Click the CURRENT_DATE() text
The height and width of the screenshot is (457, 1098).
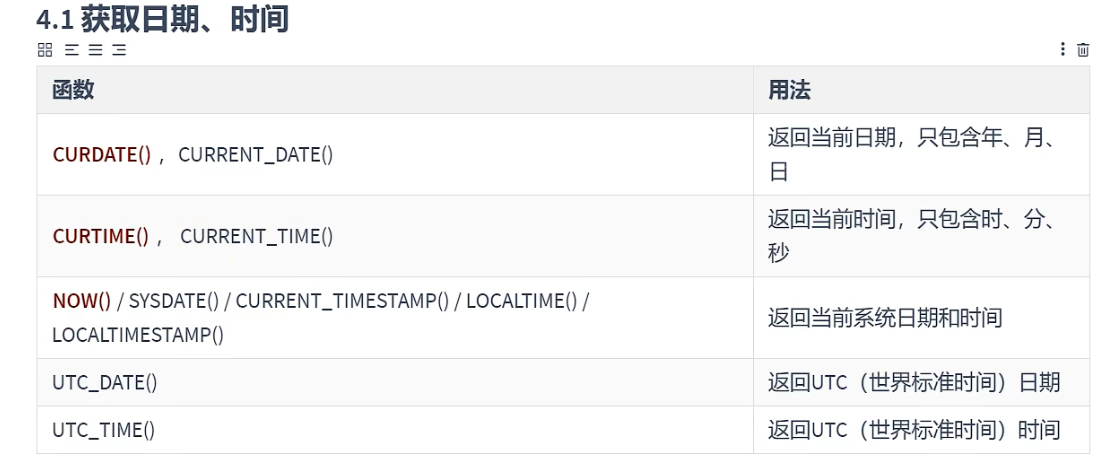pos(255,155)
